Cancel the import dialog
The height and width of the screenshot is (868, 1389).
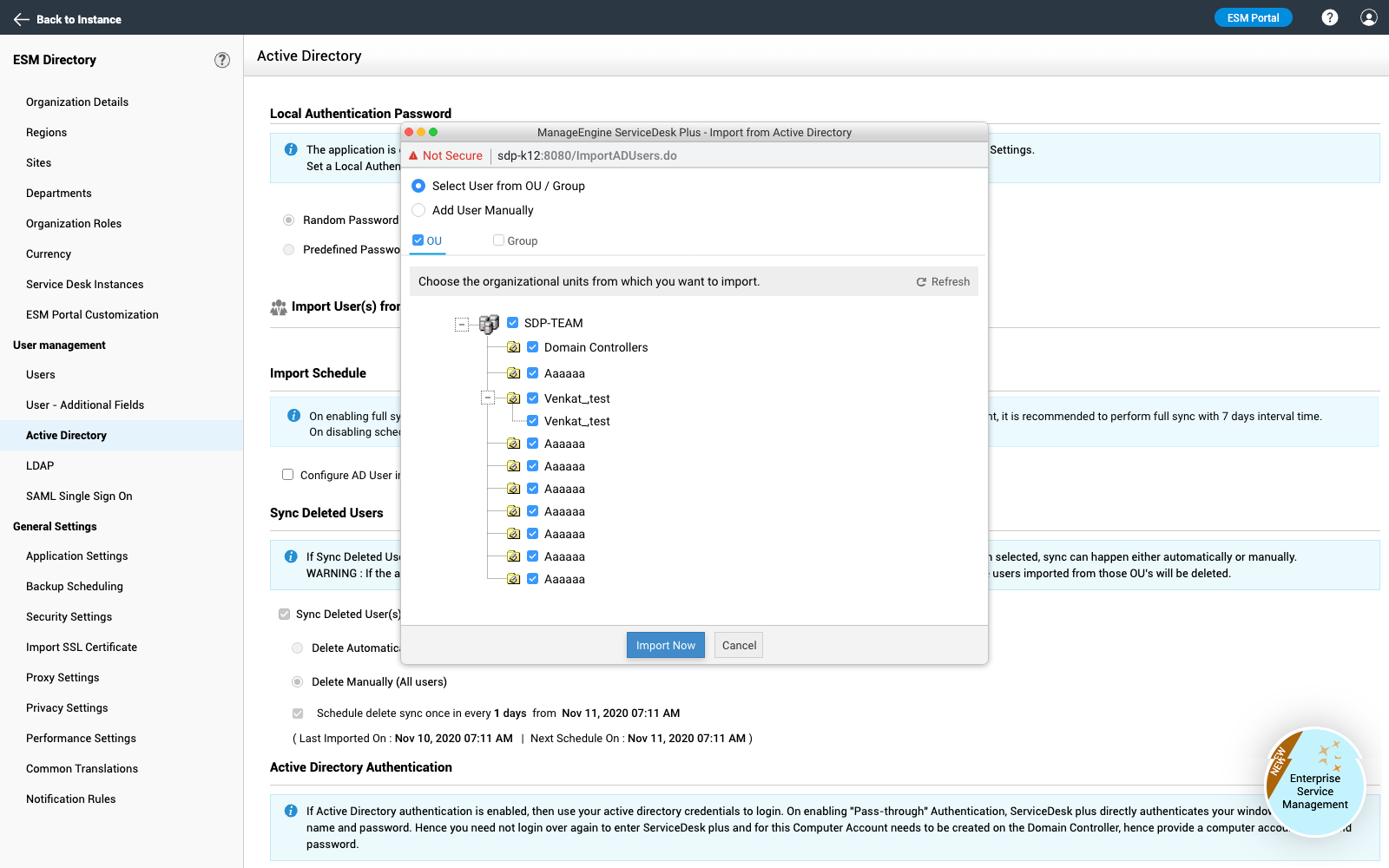coord(739,645)
